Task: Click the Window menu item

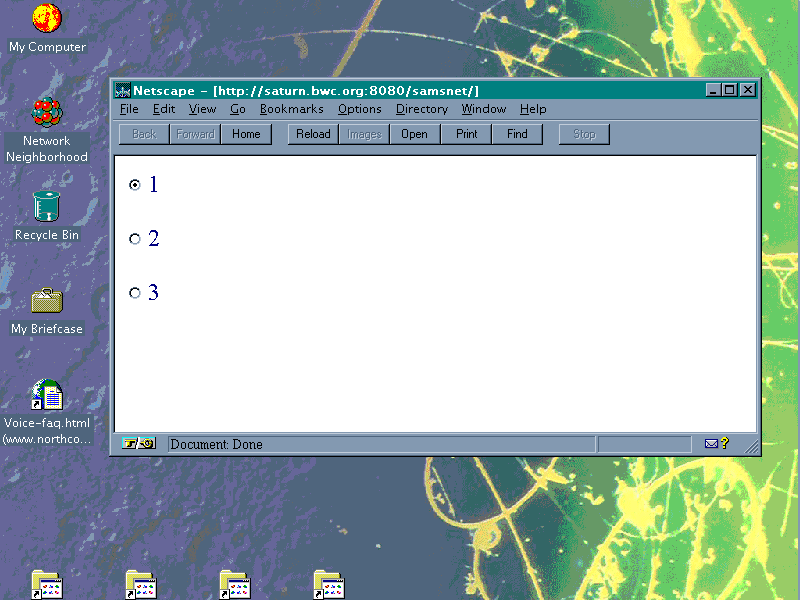Action: pyautogui.click(x=483, y=109)
